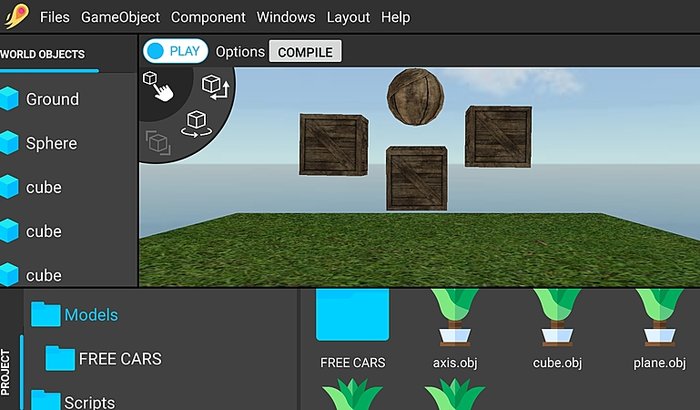Viewport: 700px width, 410px height.
Task: Click the Sphere object cube icon
Action: (10, 143)
